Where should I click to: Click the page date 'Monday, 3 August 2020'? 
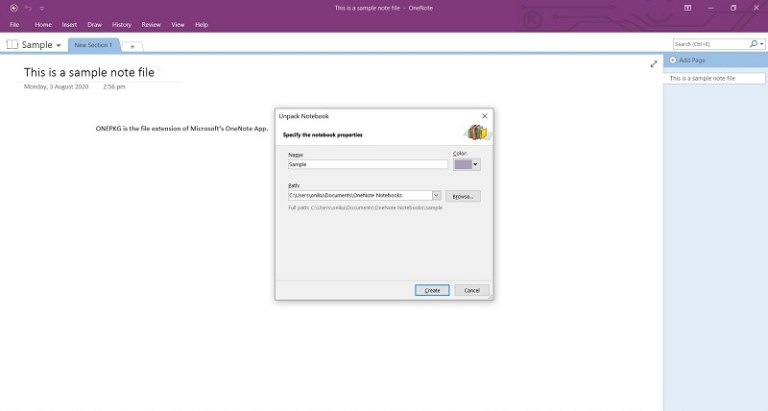pyautogui.click(x=56, y=87)
